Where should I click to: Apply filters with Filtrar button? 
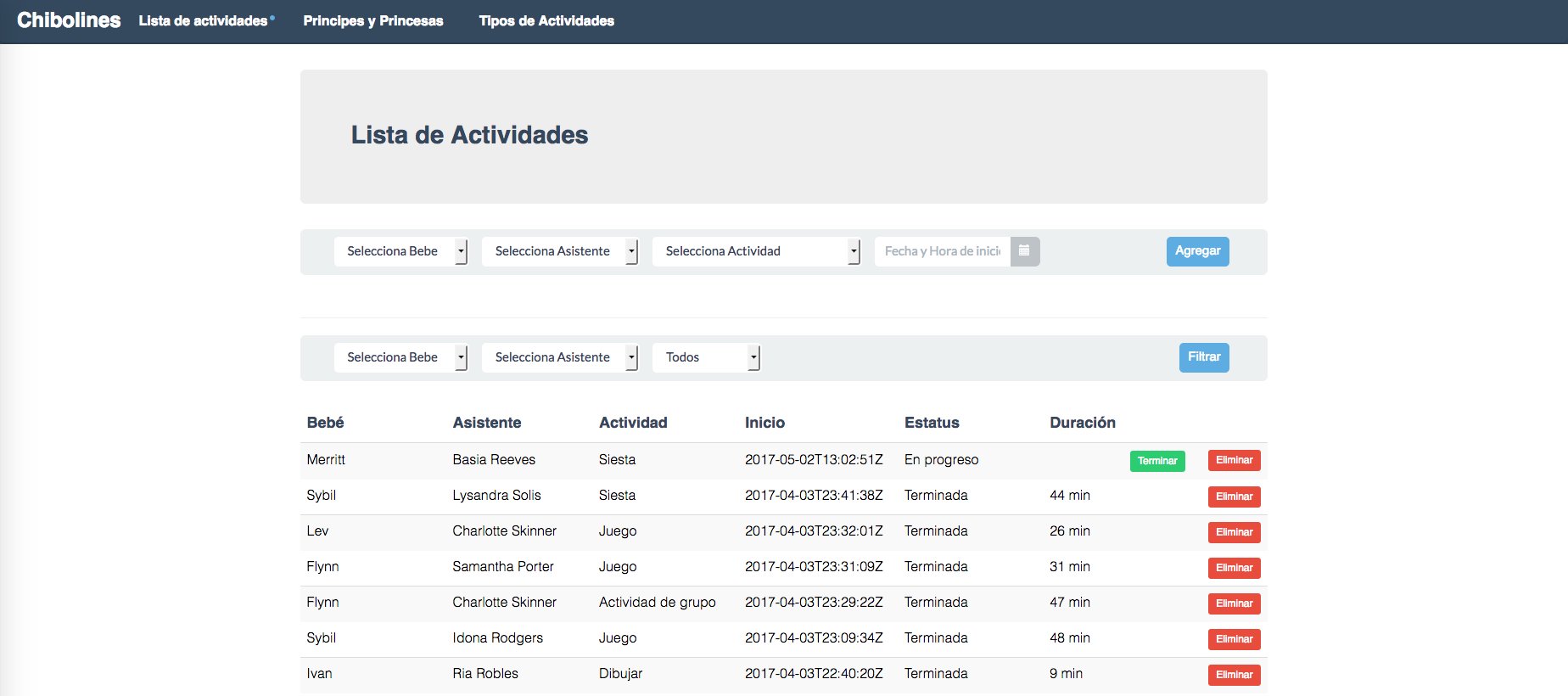coord(1204,357)
